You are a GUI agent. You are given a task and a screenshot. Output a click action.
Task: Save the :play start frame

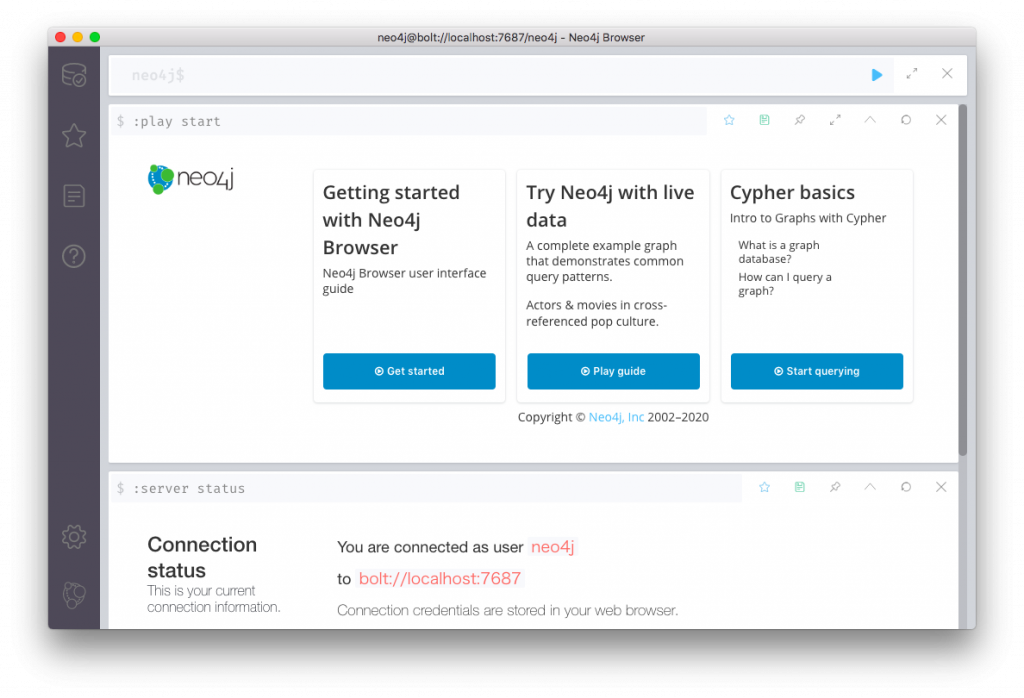pyautogui.click(x=764, y=120)
